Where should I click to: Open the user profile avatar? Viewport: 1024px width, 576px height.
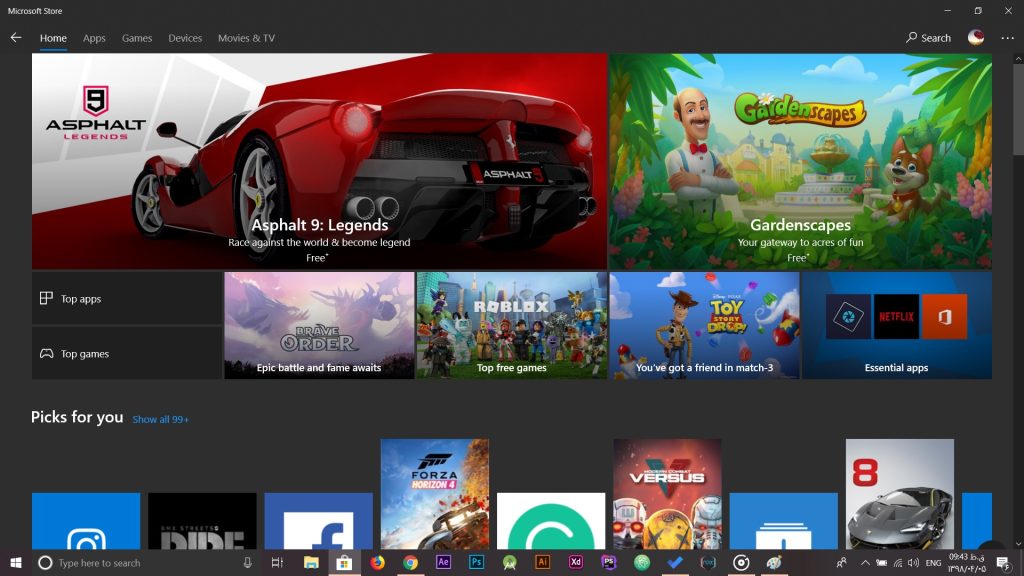click(x=976, y=38)
